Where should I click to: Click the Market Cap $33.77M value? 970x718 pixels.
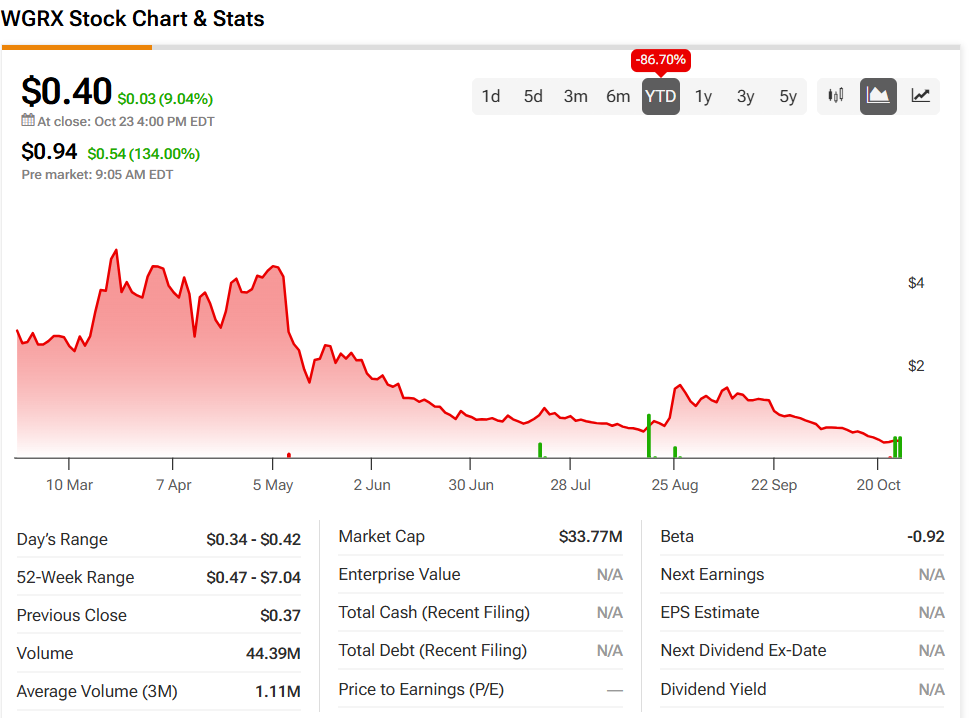tap(590, 537)
